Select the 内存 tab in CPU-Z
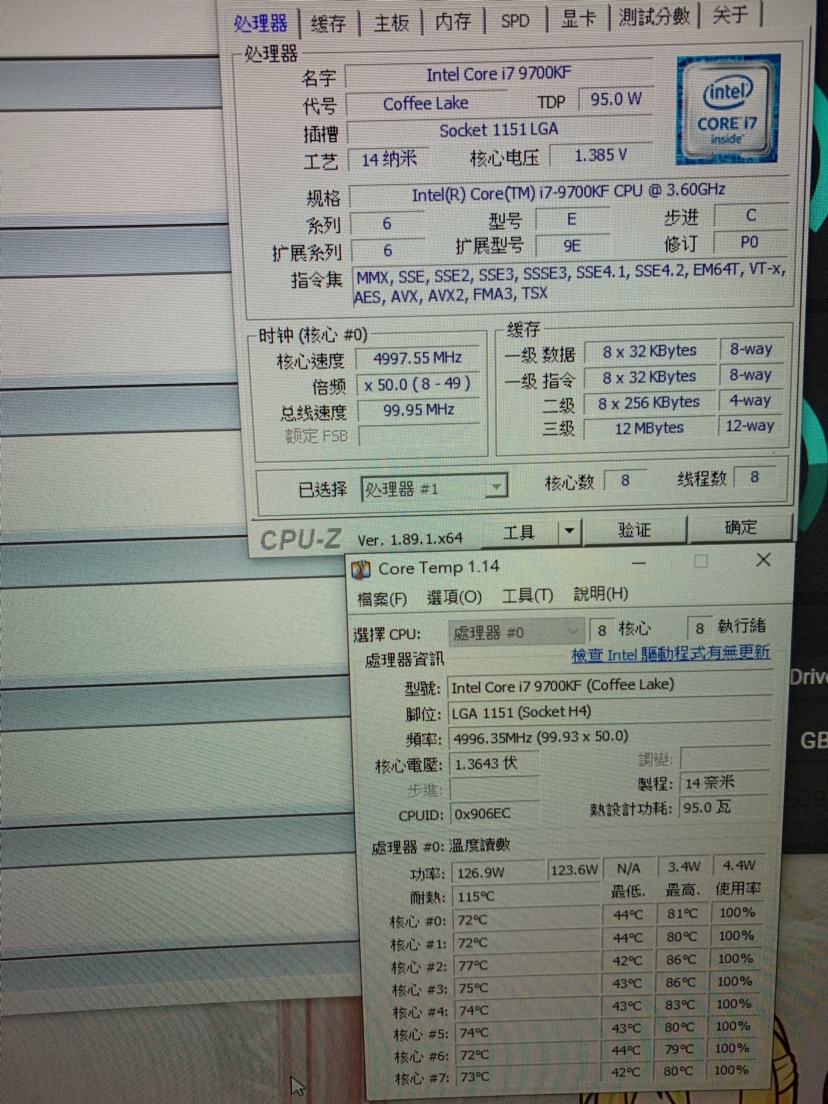The height and width of the screenshot is (1104, 828). point(453,21)
